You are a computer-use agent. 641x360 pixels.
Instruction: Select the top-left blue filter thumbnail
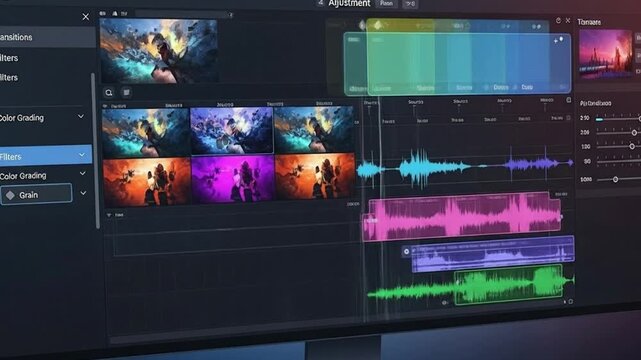click(x=146, y=132)
